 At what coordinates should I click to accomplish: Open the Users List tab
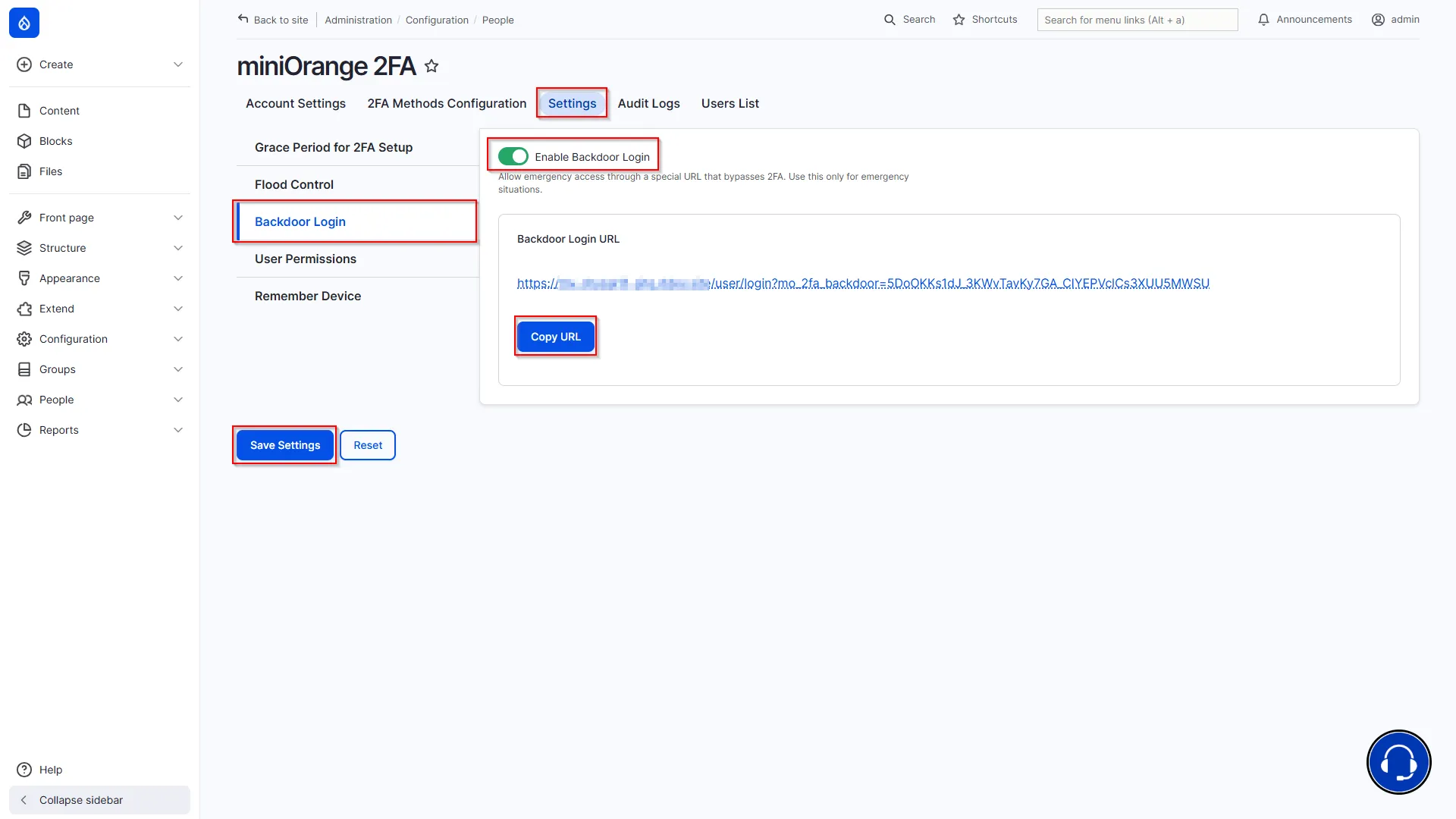730,103
